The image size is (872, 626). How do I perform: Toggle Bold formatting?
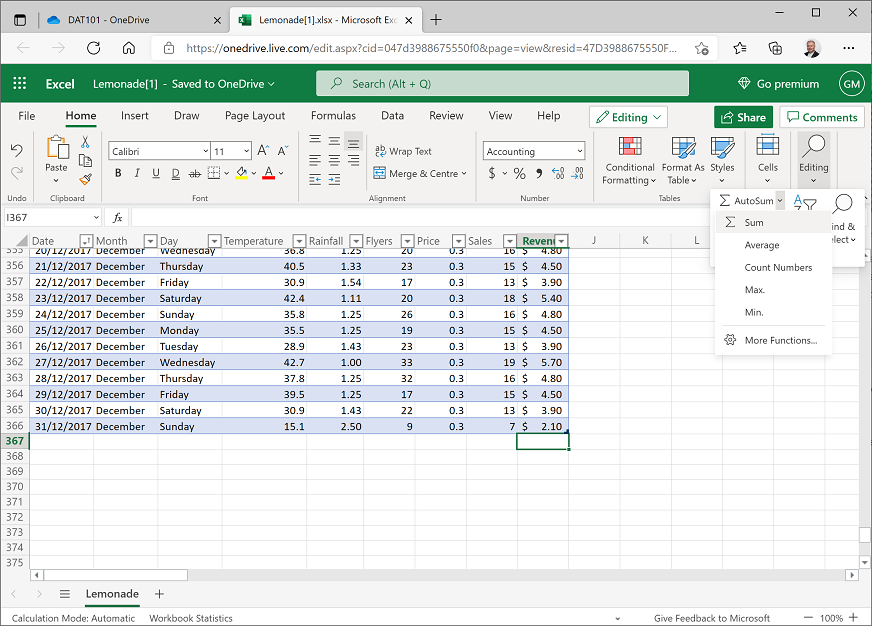coord(118,174)
